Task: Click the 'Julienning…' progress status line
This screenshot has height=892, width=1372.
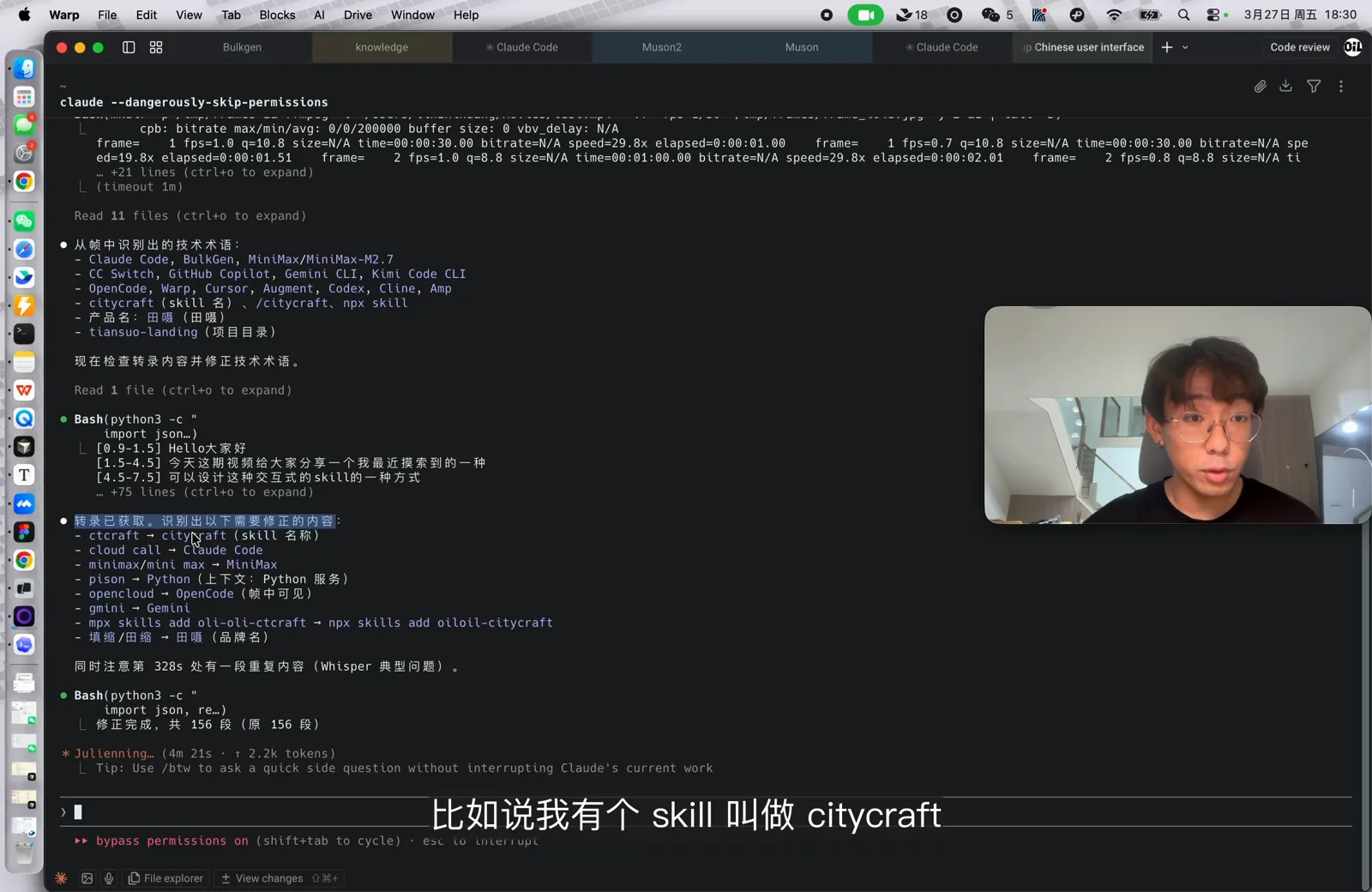Action: [x=198, y=754]
